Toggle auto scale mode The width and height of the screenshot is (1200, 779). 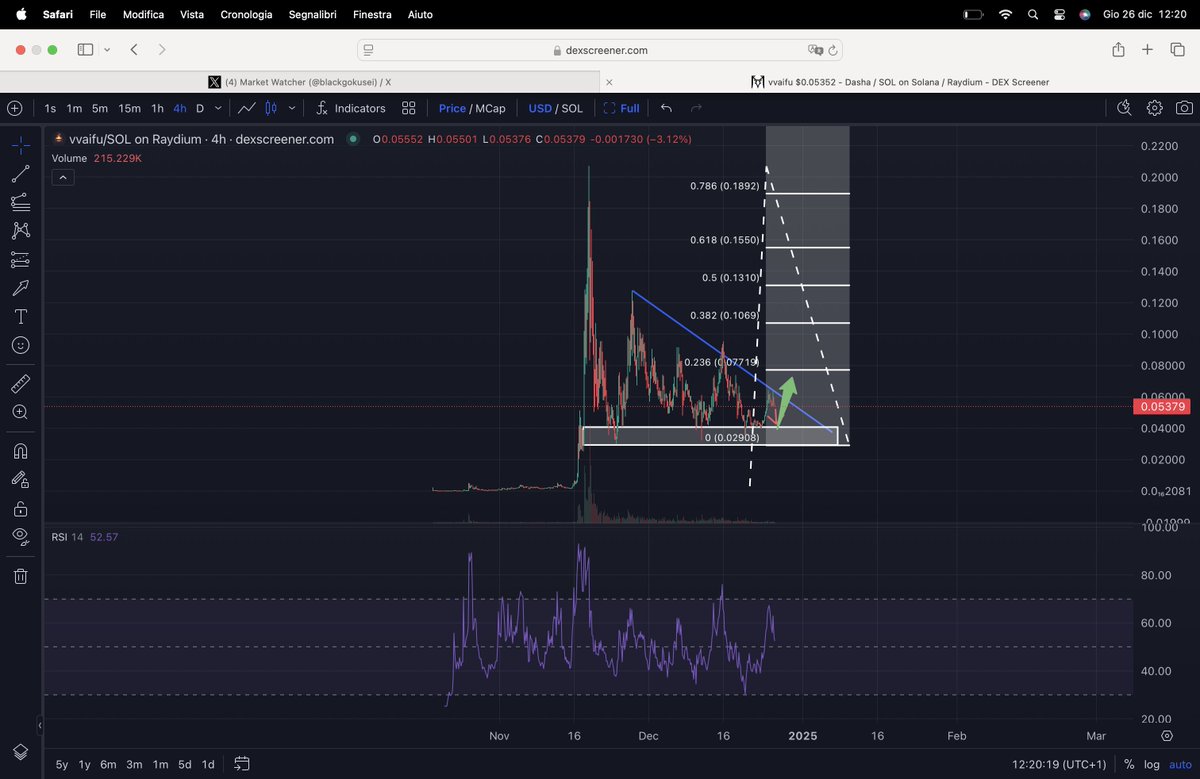pyautogui.click(x=1180, y=764)
